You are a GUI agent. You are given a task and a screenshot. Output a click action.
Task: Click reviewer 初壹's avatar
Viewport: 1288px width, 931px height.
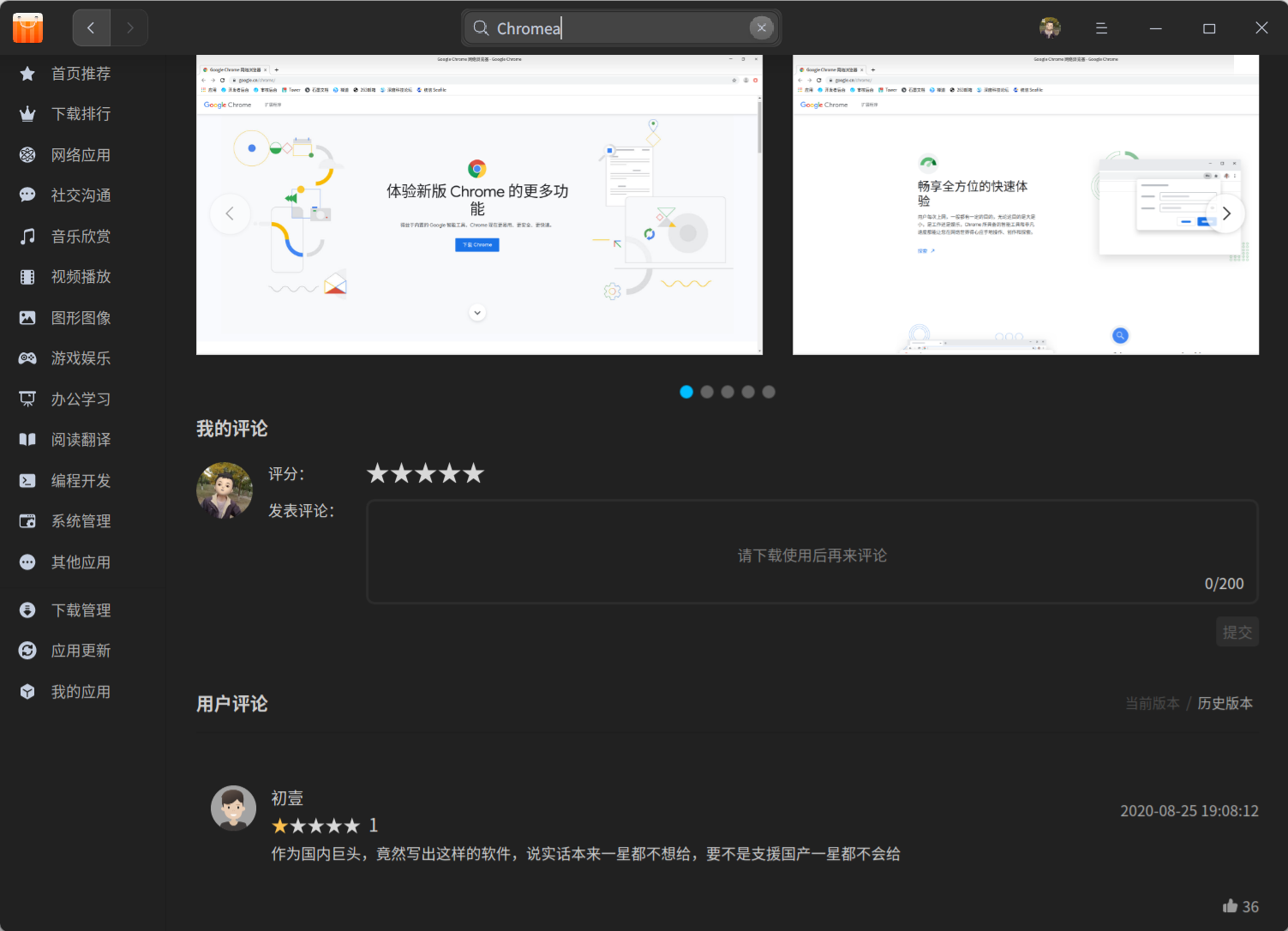tap(234, 808)
